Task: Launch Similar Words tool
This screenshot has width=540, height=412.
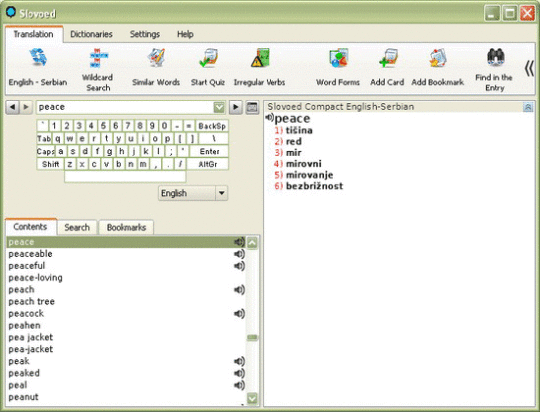Action: click(156, 58)
